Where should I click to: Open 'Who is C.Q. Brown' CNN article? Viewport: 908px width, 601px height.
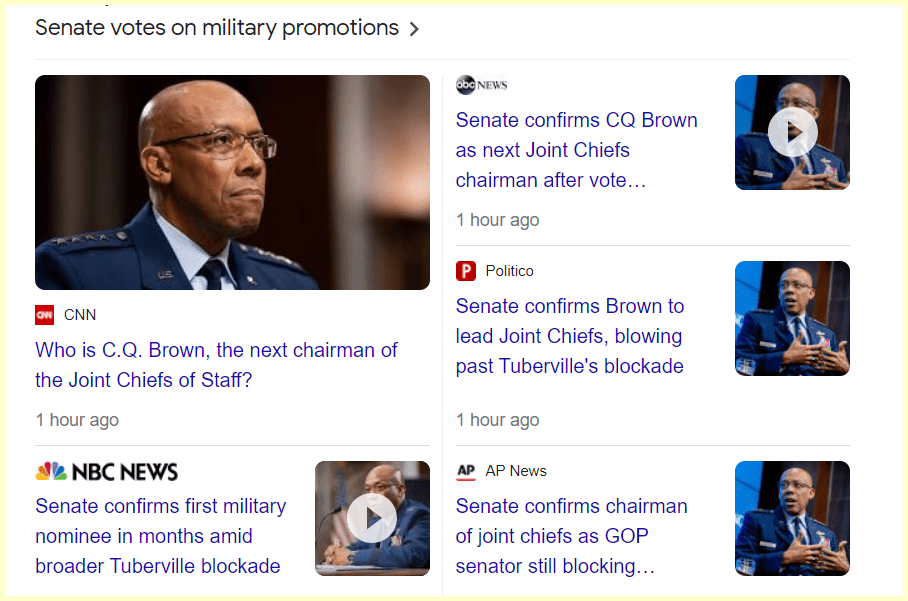216,365
